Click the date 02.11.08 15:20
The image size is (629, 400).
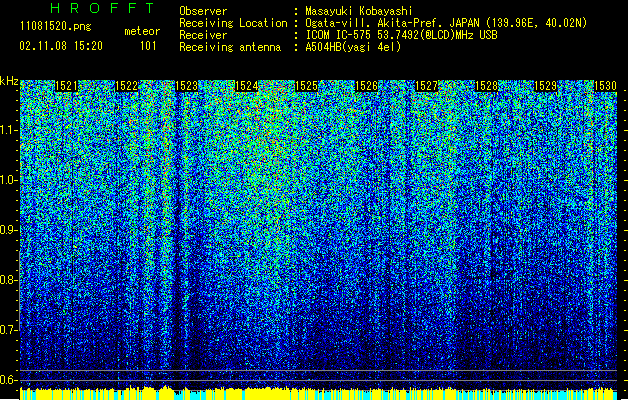[x=61, y=46]
